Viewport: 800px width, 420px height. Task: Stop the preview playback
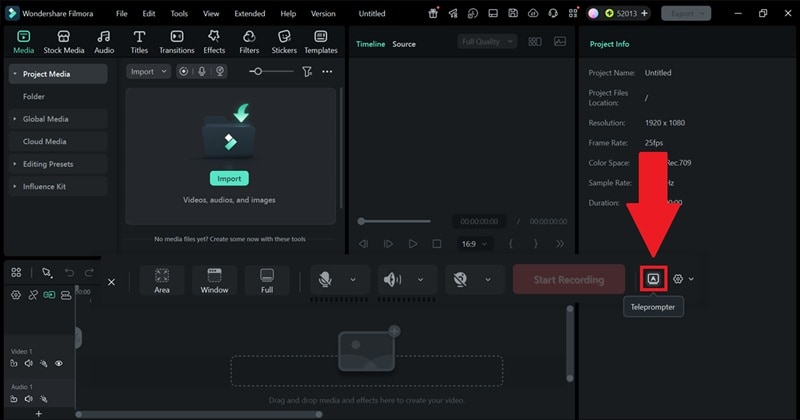pyautogui.click(x=437, y=244)
